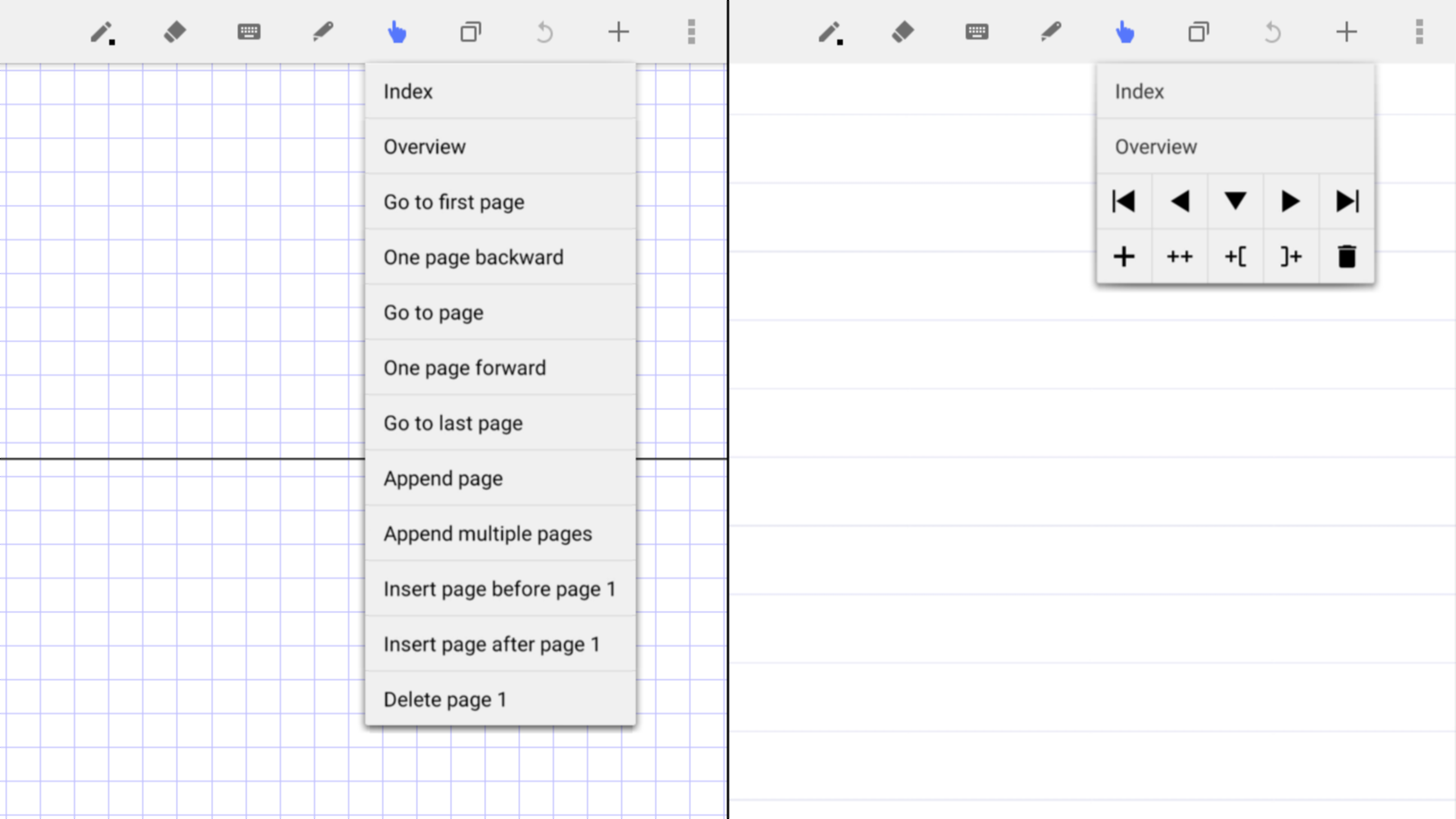Tap the trash icon to delete the page
This screenshot has height=819, width=1456.
[1346, 256]
